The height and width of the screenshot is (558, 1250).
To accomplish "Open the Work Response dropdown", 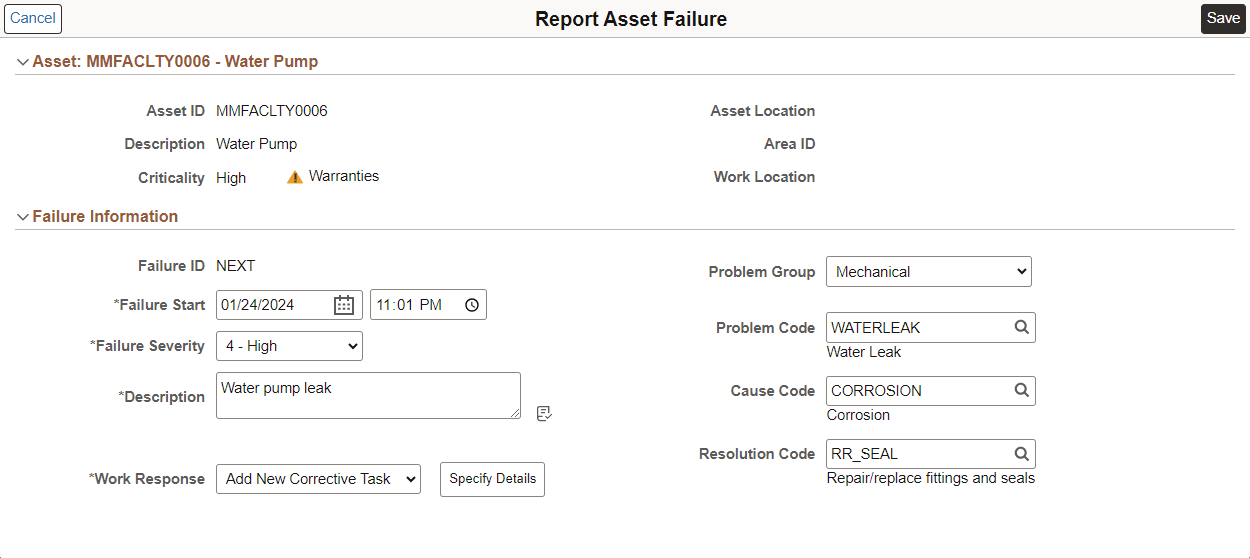I will (x=319, y=479).
